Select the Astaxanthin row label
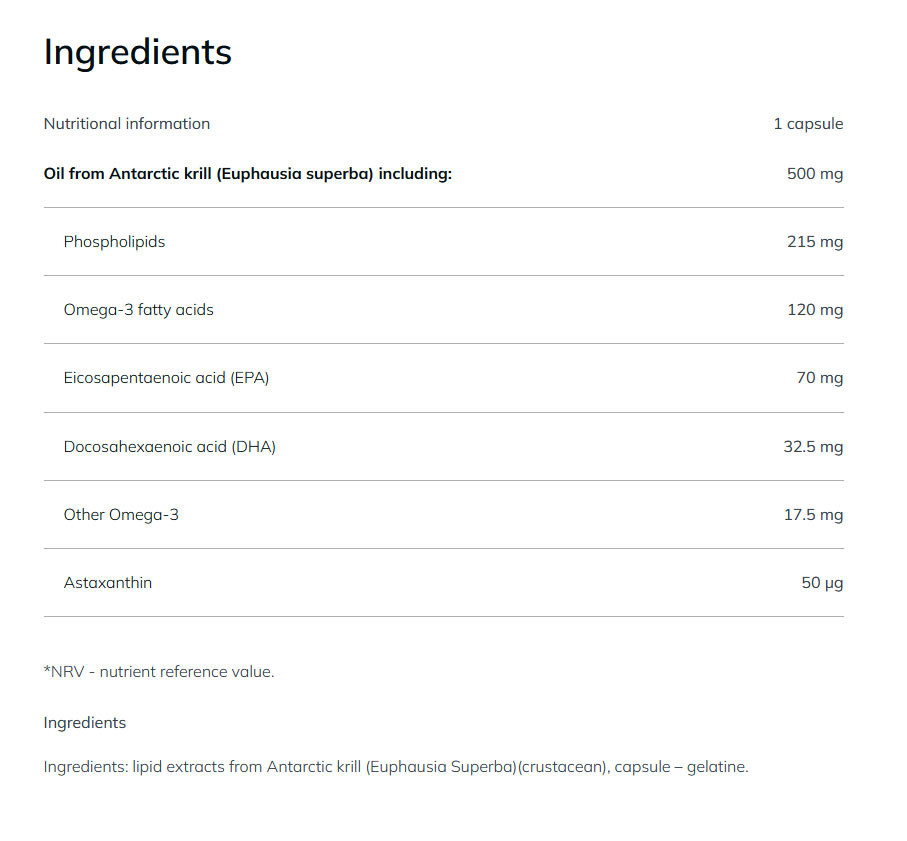 tap(108, 583)
